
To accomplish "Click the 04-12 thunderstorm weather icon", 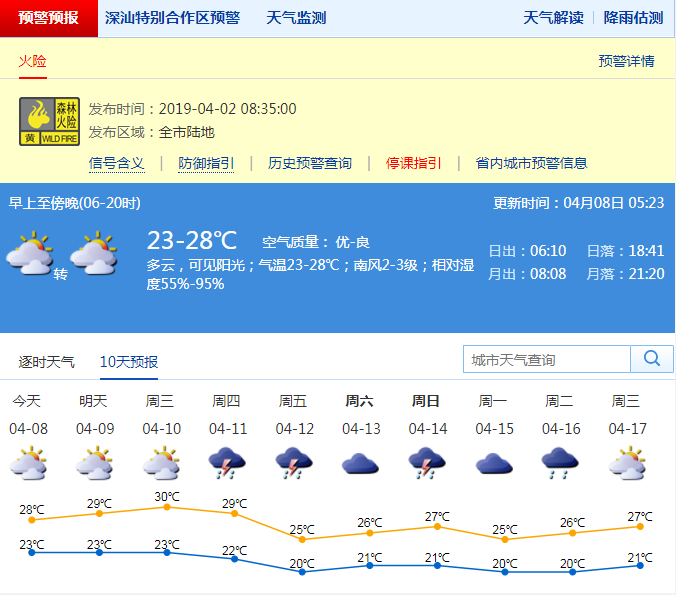I will [293, 463].
